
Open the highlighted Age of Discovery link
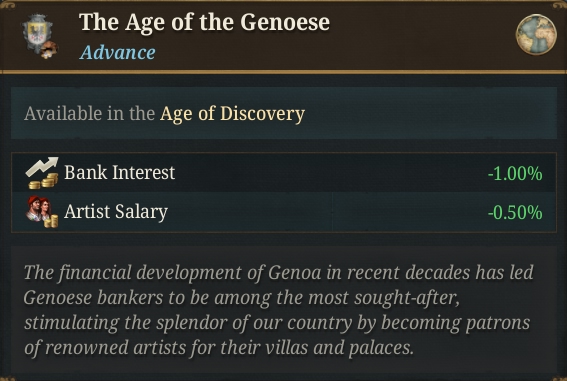233,114
